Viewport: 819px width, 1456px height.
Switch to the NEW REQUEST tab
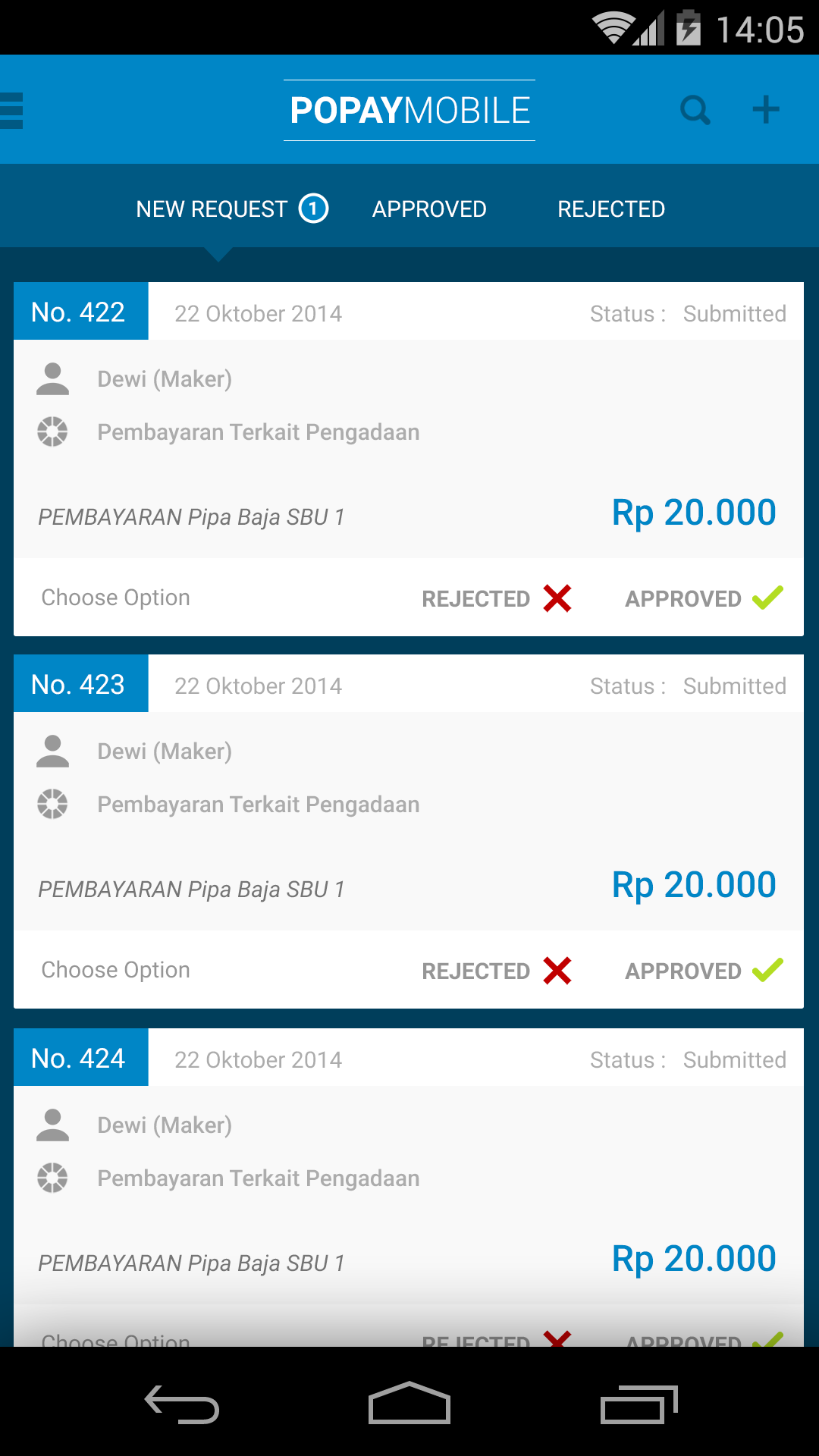pos(212,209)
